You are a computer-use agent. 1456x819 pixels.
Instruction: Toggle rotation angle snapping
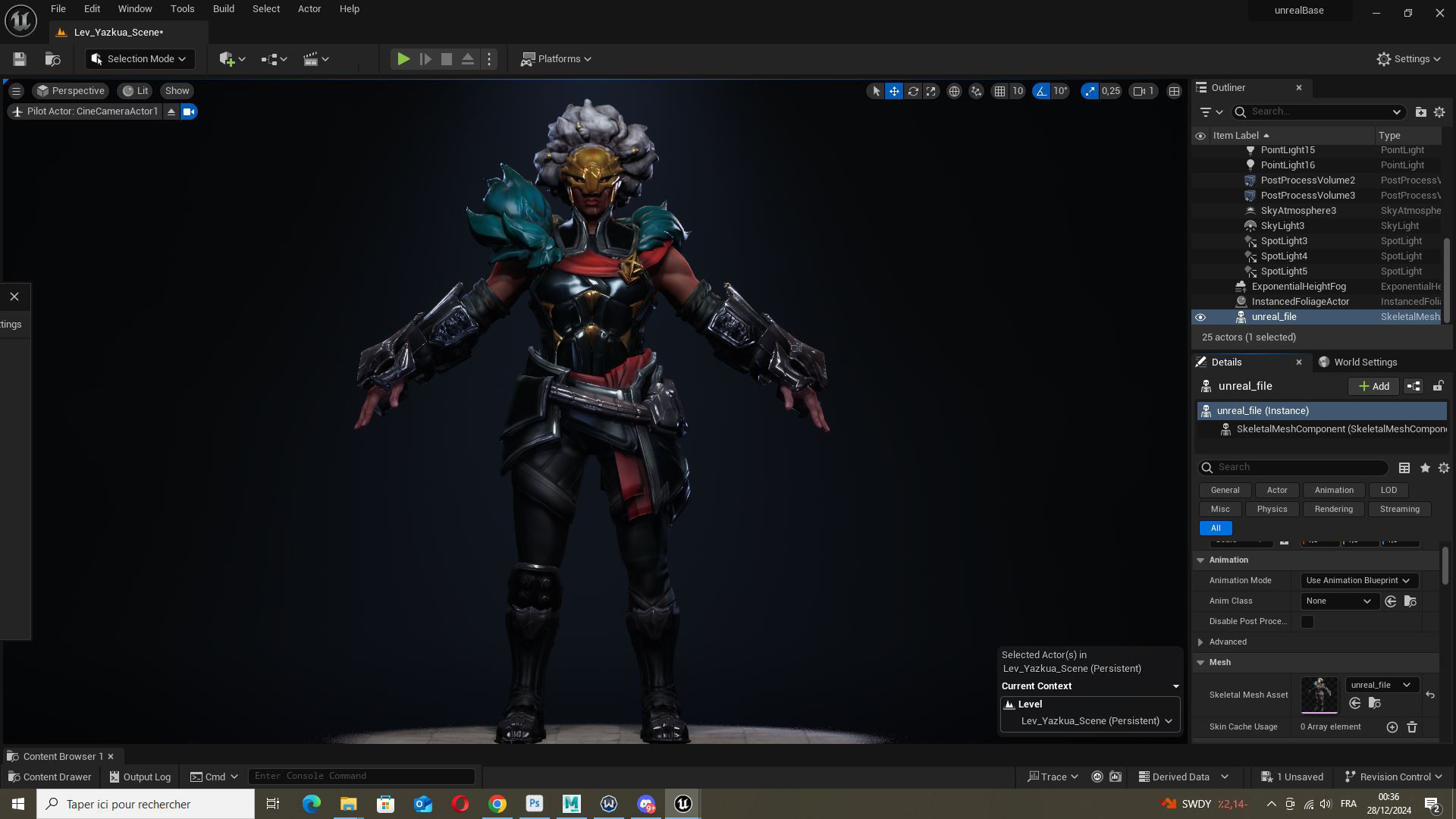click(1041, 91)
